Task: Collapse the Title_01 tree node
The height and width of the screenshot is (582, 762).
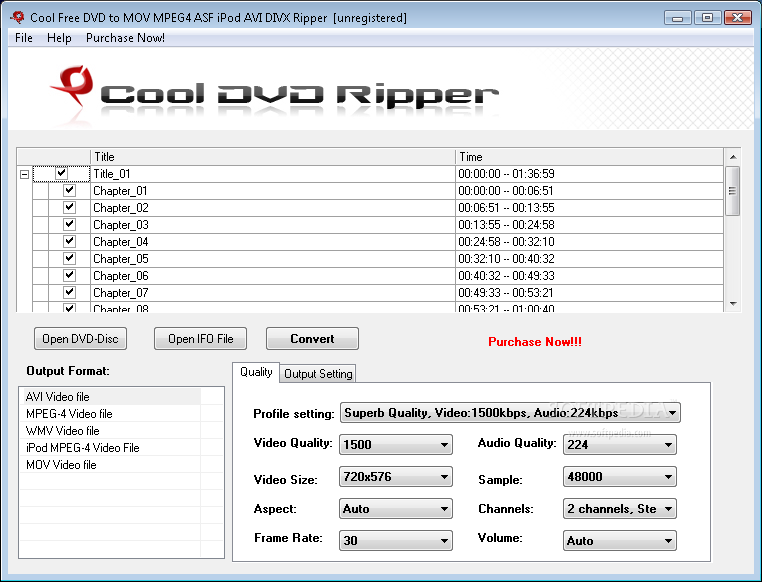Action: [24, 174]
